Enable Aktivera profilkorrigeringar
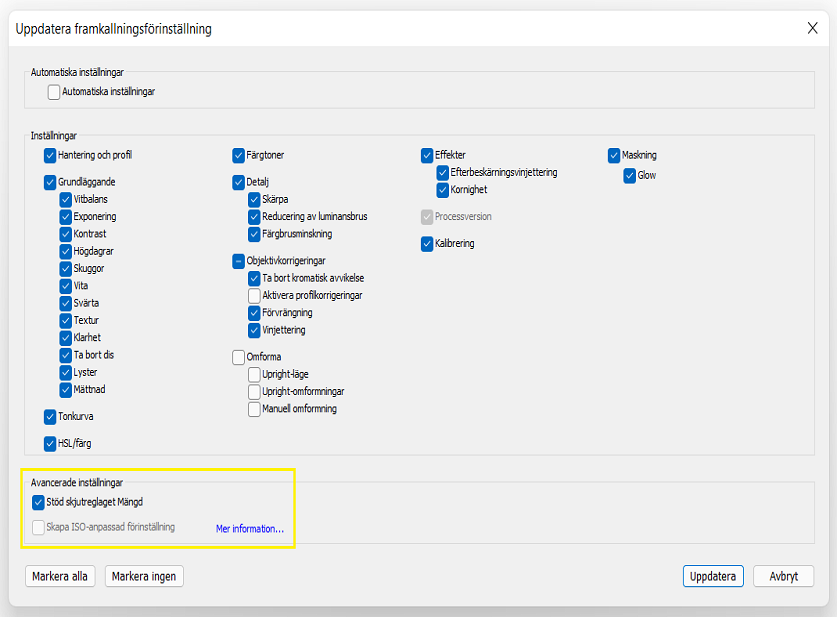The width and height of the screenshot is (837, 617). point(255,296)
